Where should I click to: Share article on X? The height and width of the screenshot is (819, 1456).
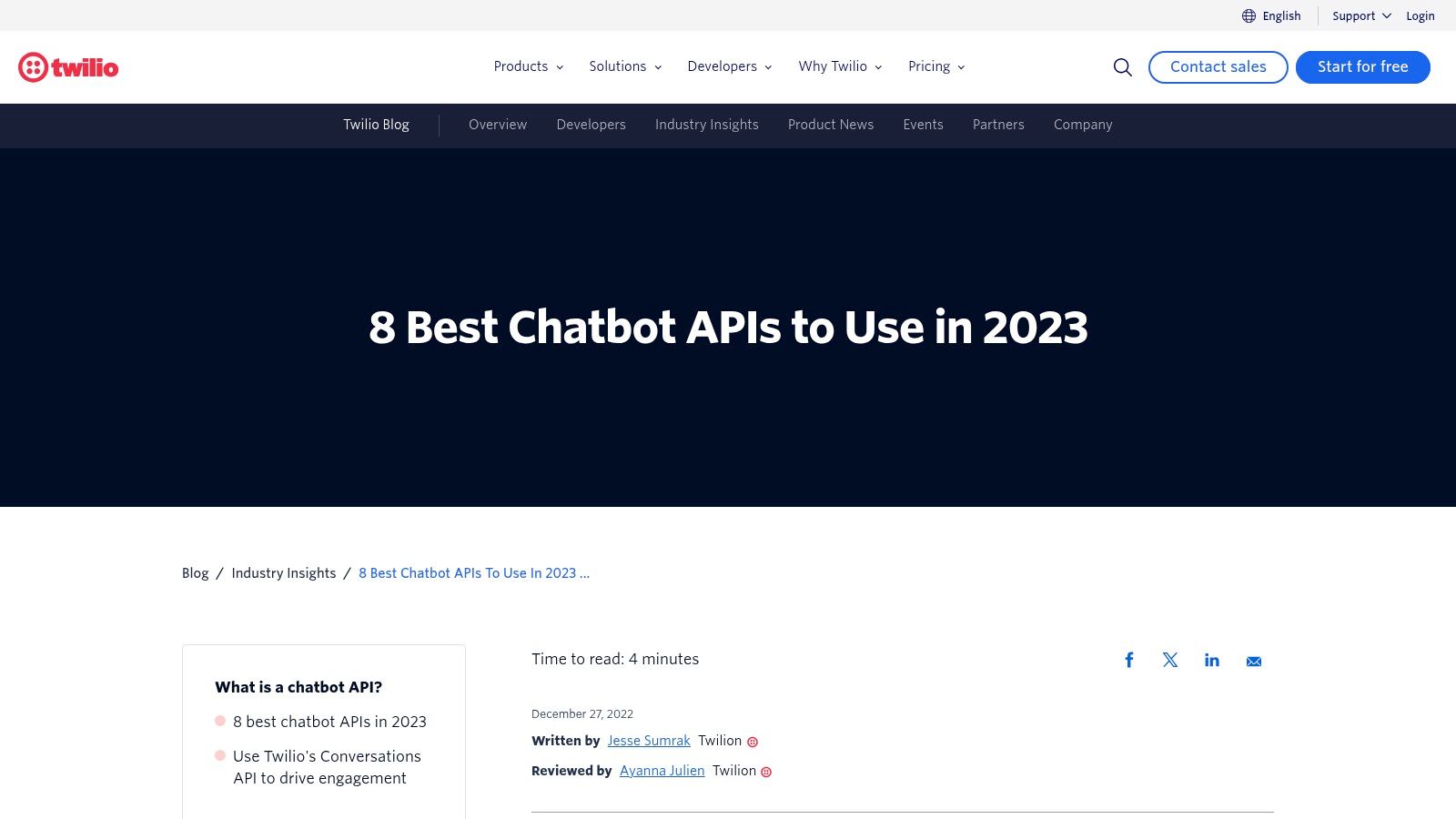(x=1170, y=660)
